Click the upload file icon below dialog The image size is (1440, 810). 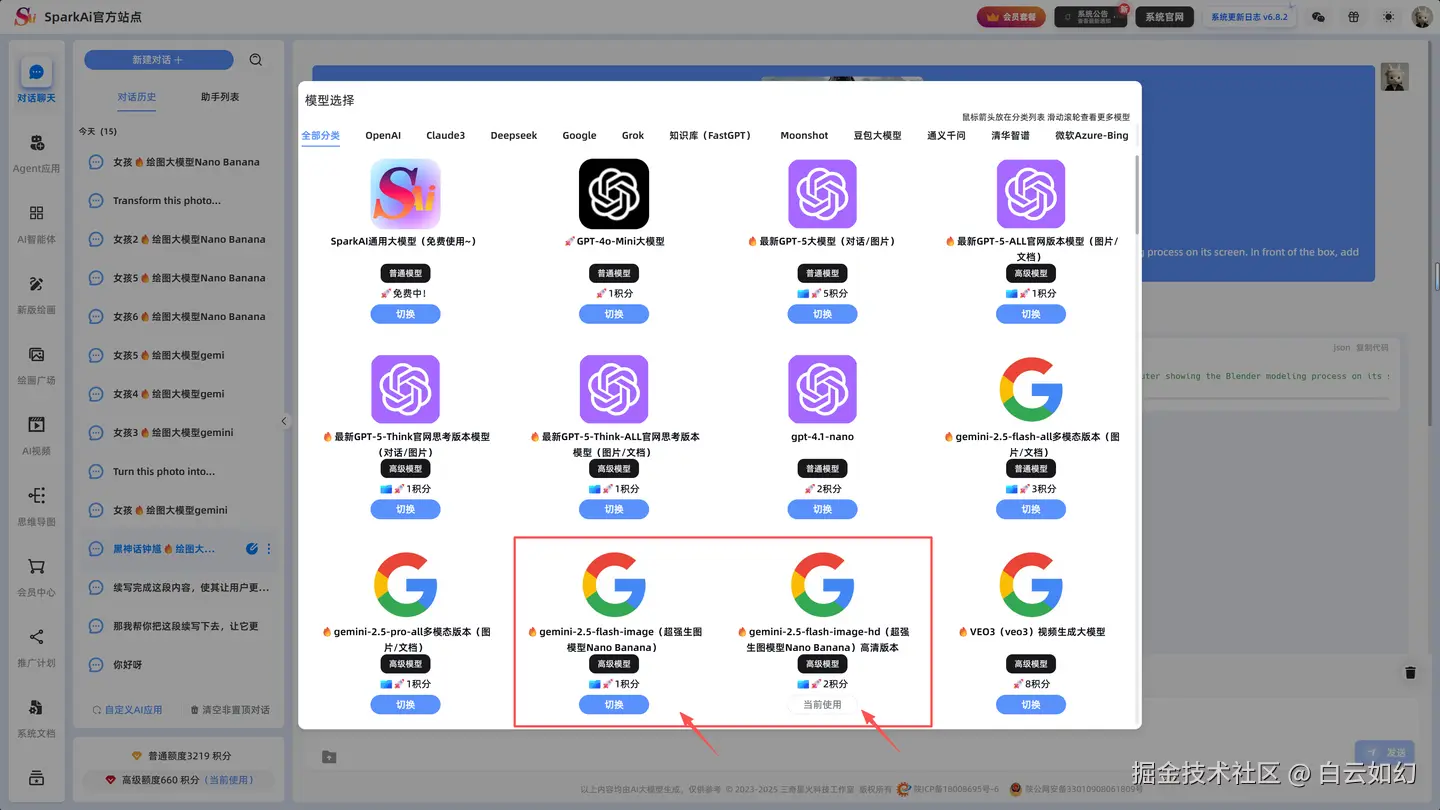point(329,757)
